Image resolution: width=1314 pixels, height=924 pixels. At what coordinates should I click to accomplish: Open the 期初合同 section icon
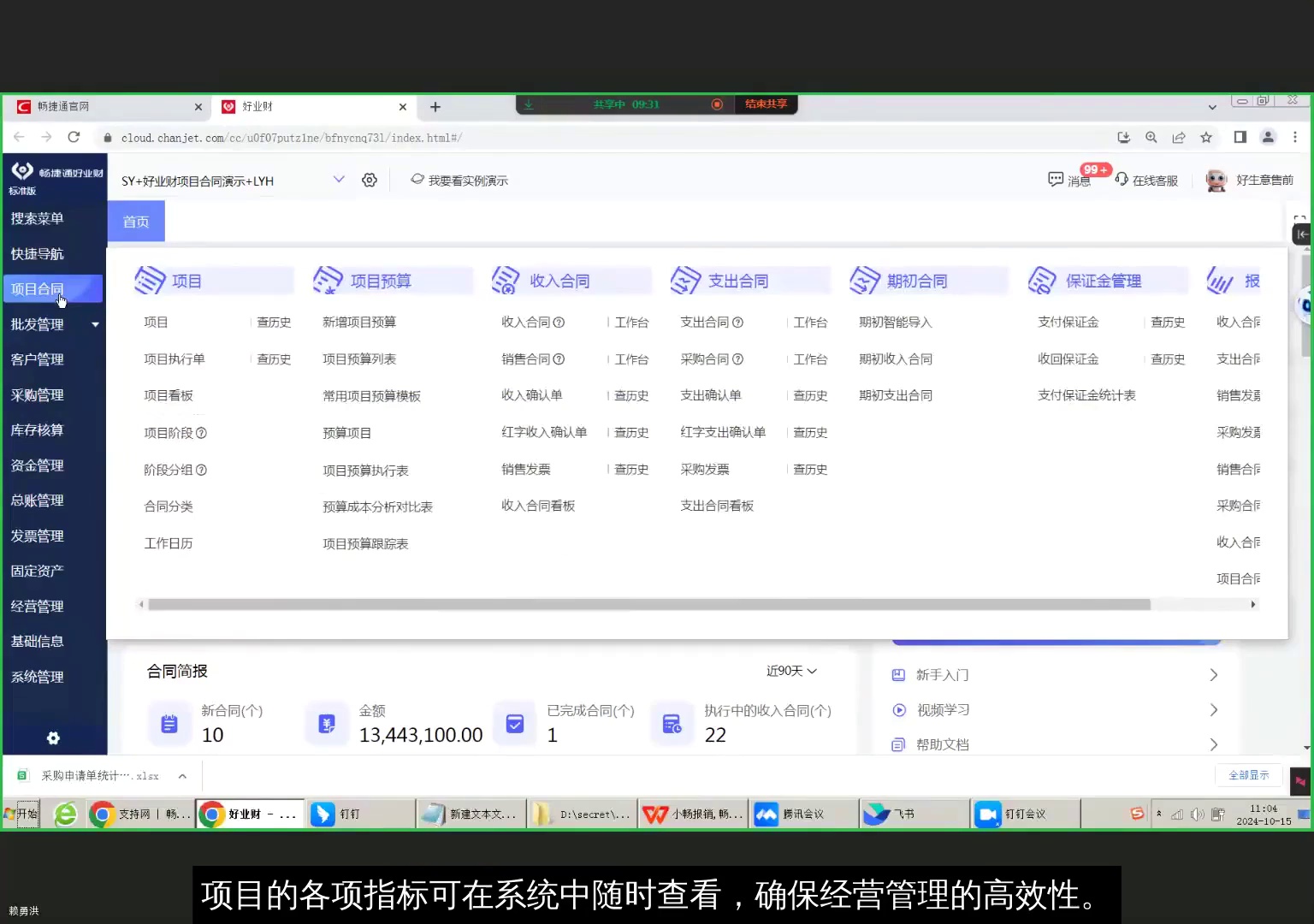pyautogui.click(x=865, y=280)
